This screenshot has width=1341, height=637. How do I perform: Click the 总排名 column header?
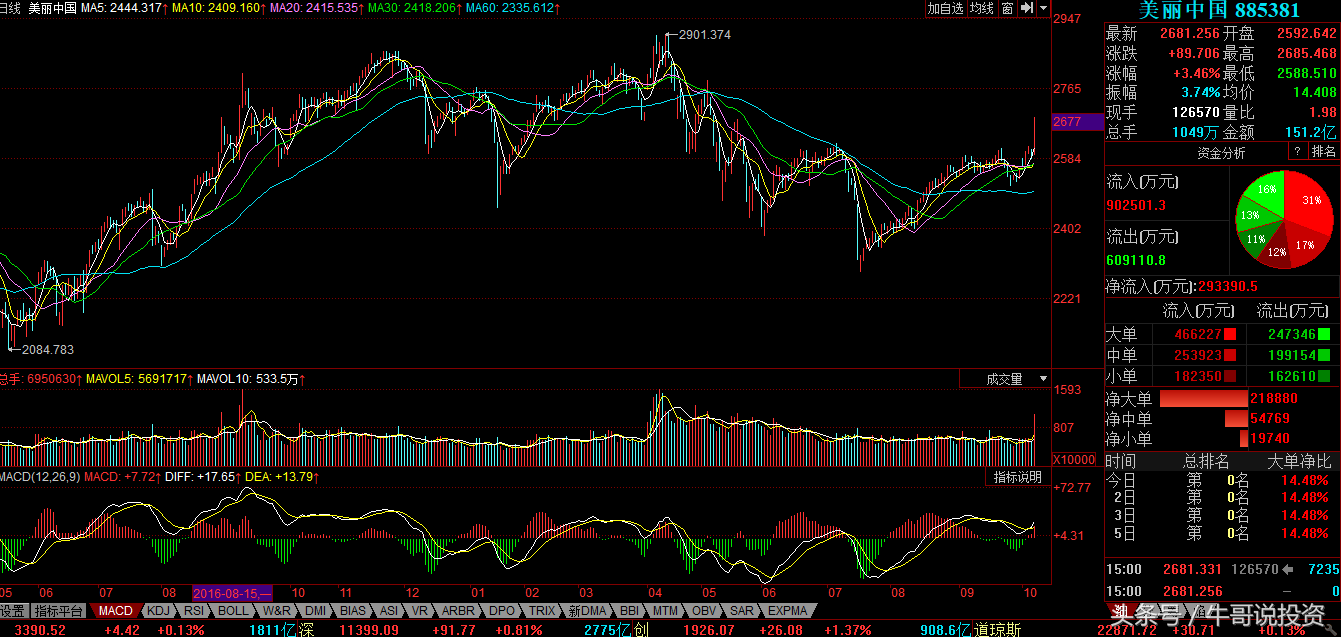tap(1207, 461)
